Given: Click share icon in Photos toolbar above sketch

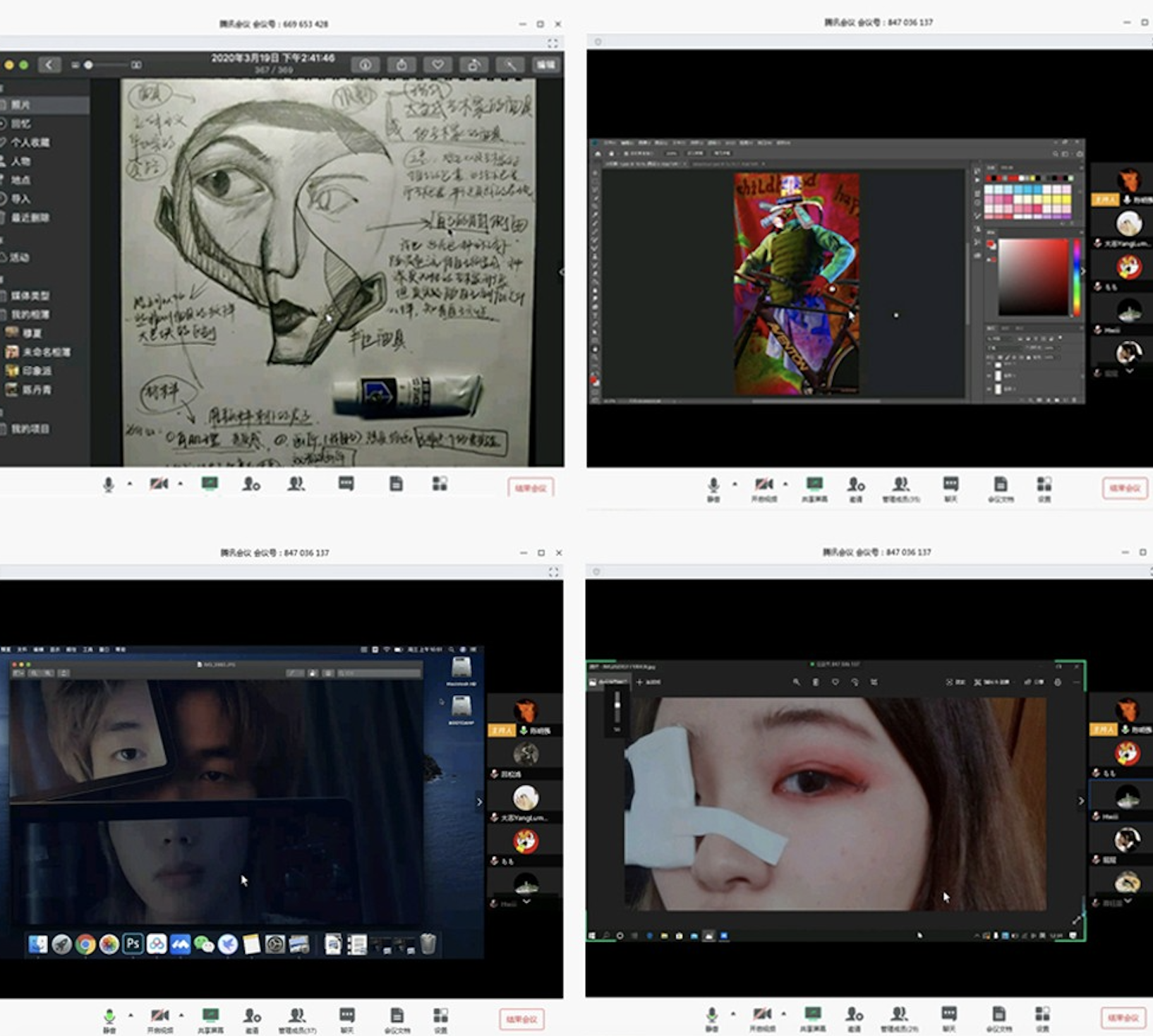Looking at the screenshot, I should (x=402, y=65).
